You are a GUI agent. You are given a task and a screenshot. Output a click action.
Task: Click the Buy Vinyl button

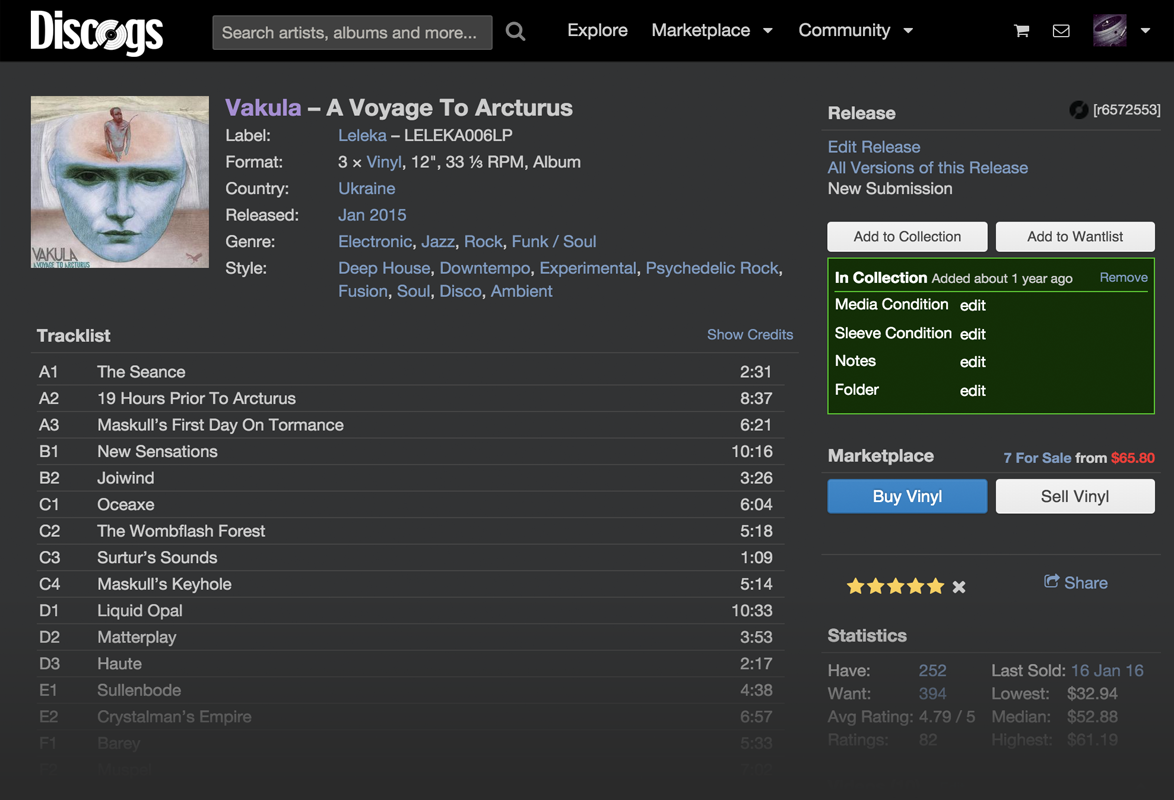click(907, 497)
